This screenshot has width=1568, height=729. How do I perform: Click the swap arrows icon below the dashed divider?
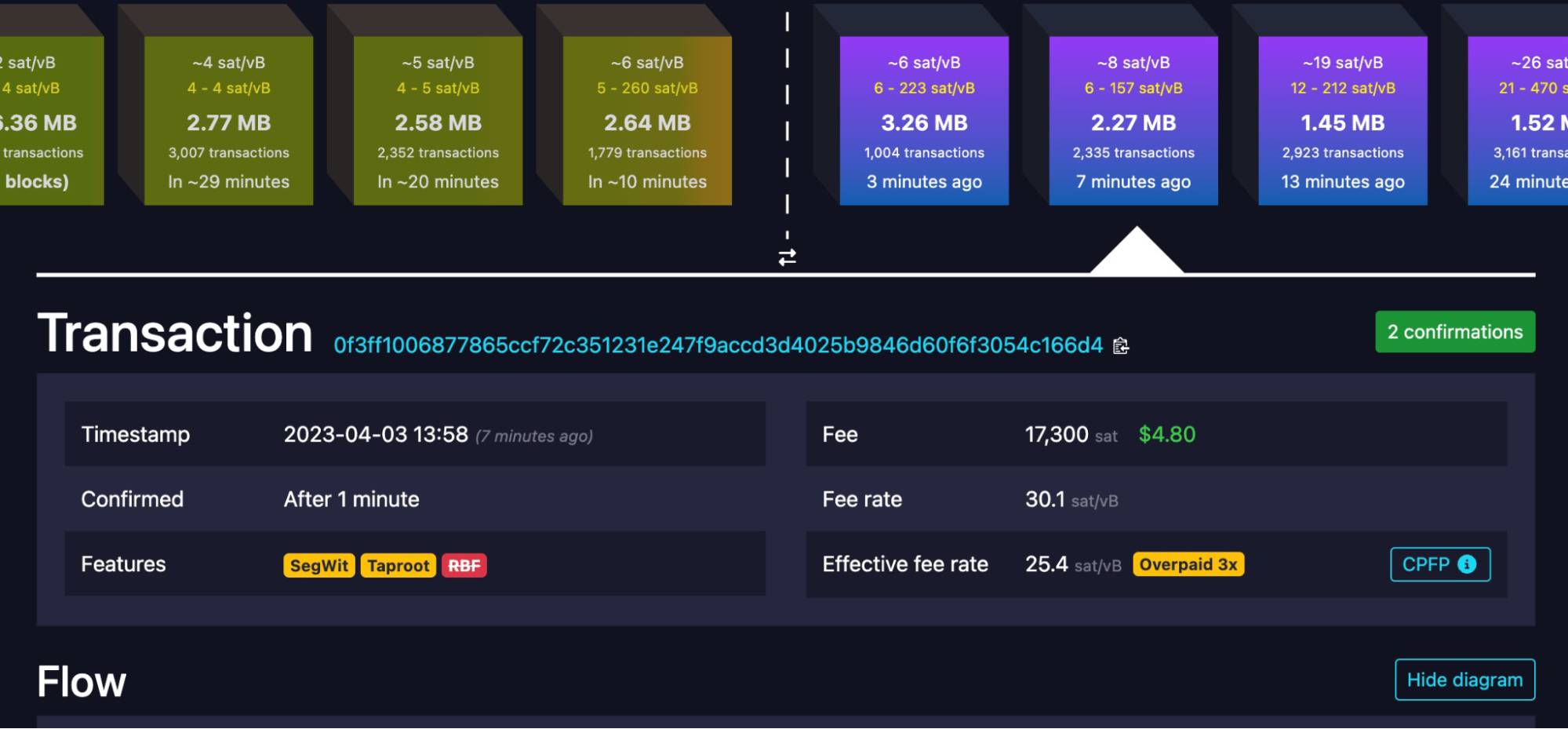(x=787, y=257)
